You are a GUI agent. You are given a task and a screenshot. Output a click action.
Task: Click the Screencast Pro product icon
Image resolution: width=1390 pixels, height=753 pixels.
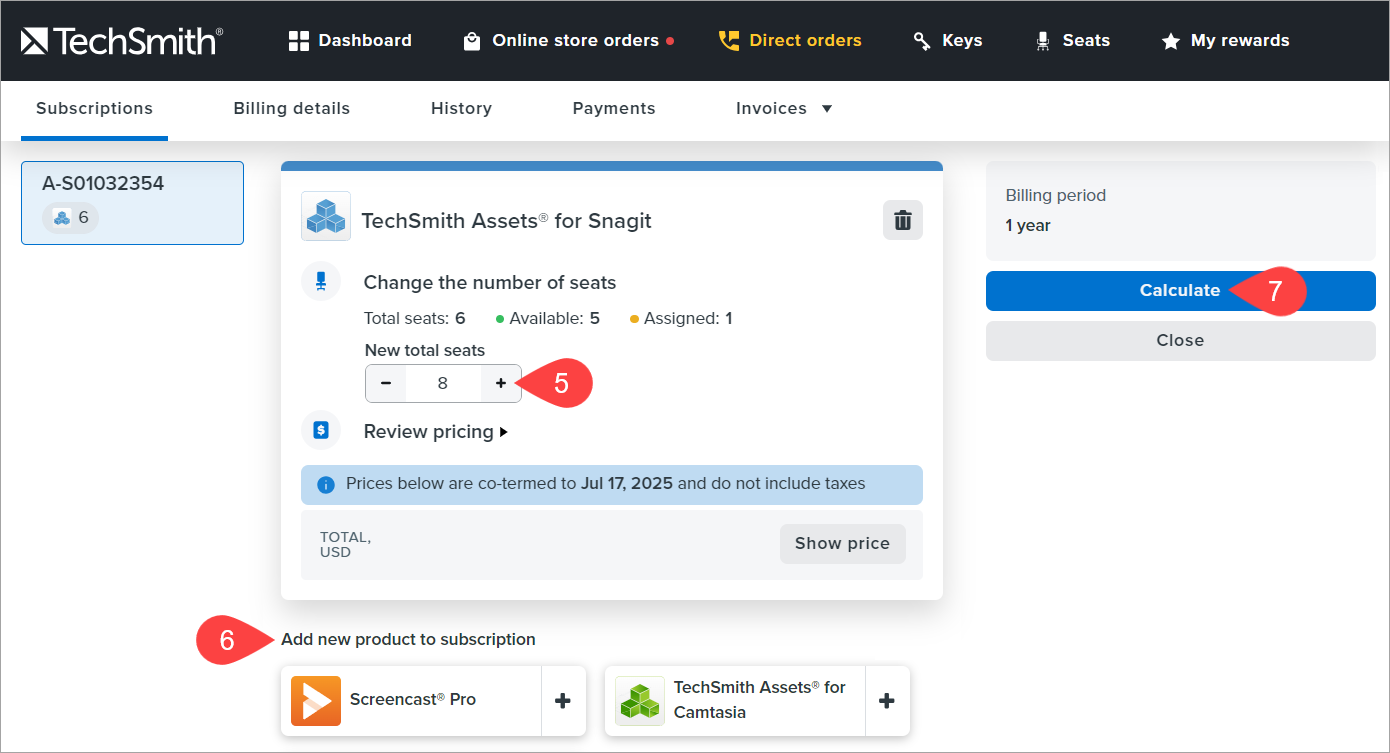click(x=316, y=701)
